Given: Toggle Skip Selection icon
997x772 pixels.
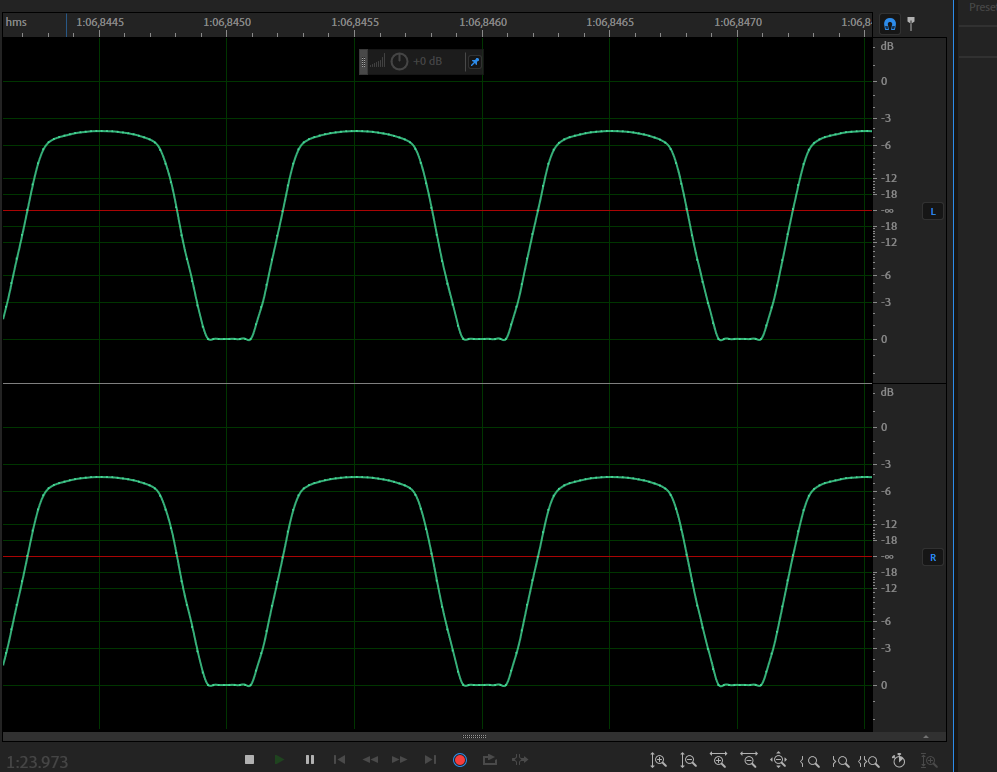Looking at the screenshot, I should point(520,760).
